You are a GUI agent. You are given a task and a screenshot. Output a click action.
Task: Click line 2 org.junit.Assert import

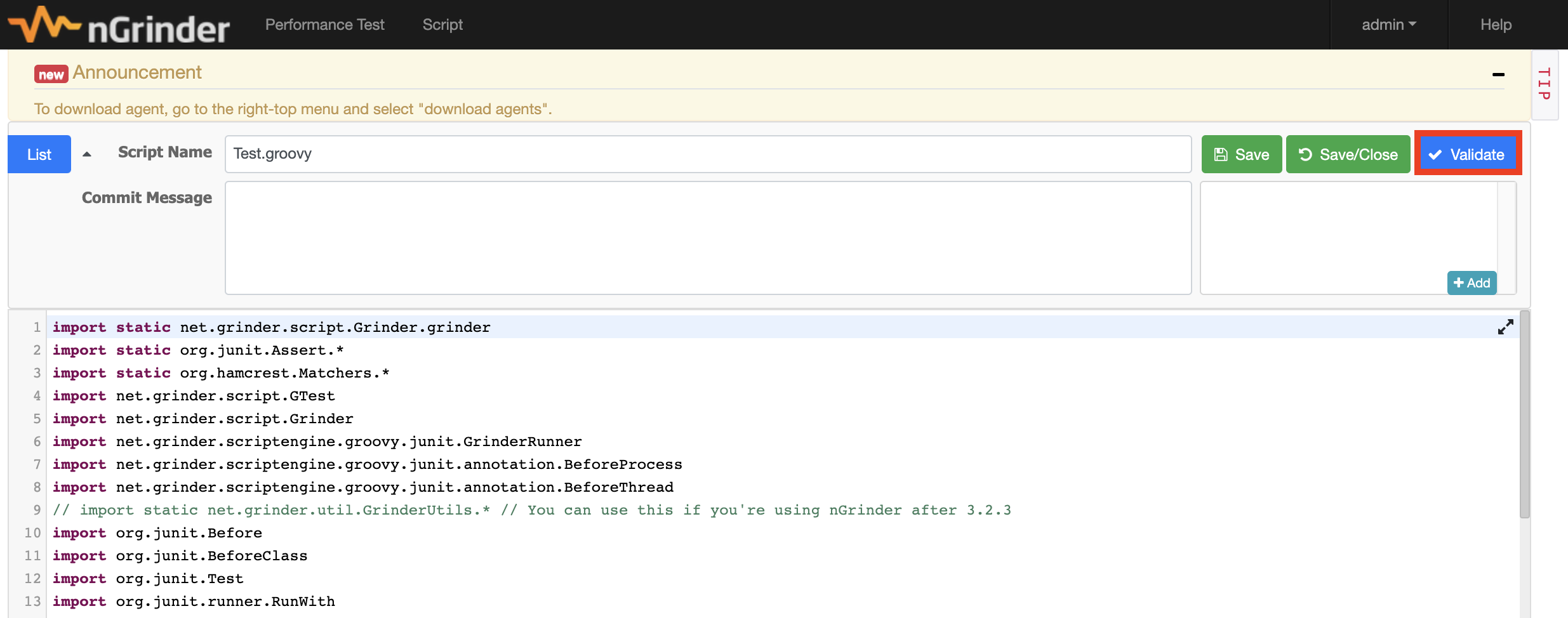(198, 350)
